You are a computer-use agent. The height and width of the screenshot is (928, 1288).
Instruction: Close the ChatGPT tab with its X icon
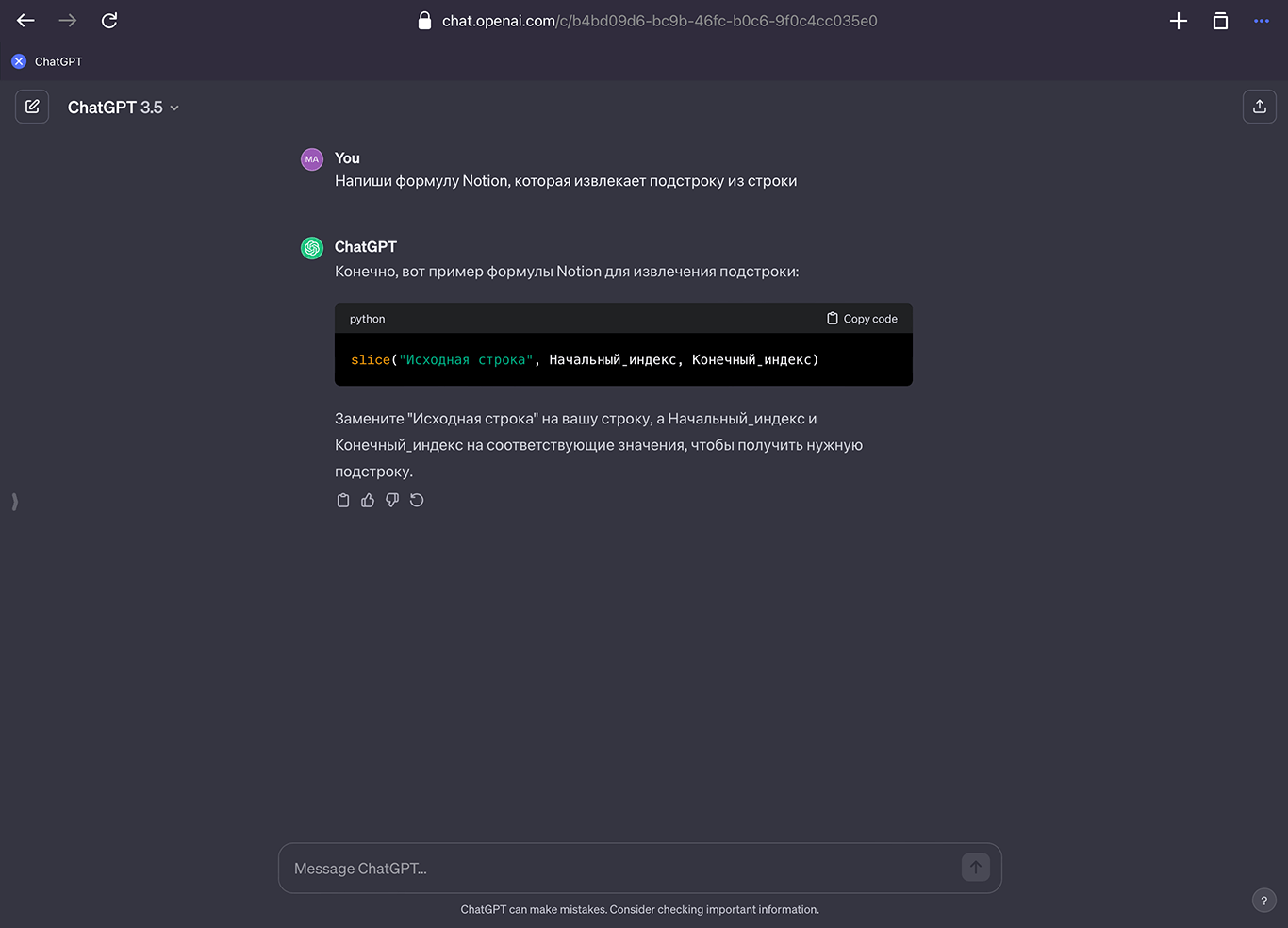click(x=19, y=61)
